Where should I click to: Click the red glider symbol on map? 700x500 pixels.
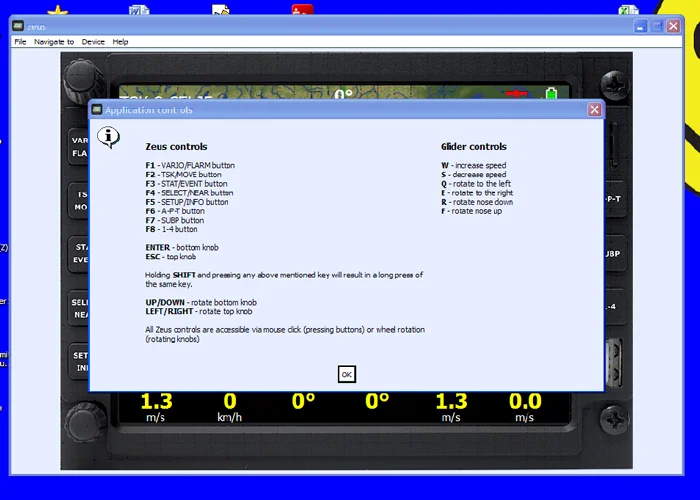[517, 94]
